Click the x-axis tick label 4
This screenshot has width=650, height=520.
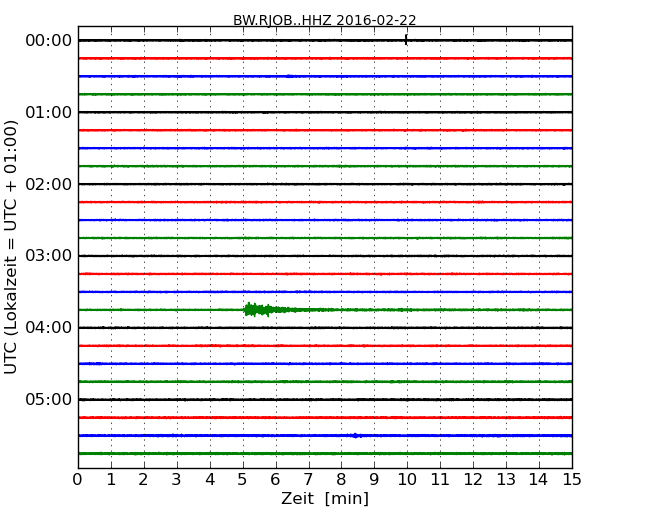pos(210,479)
